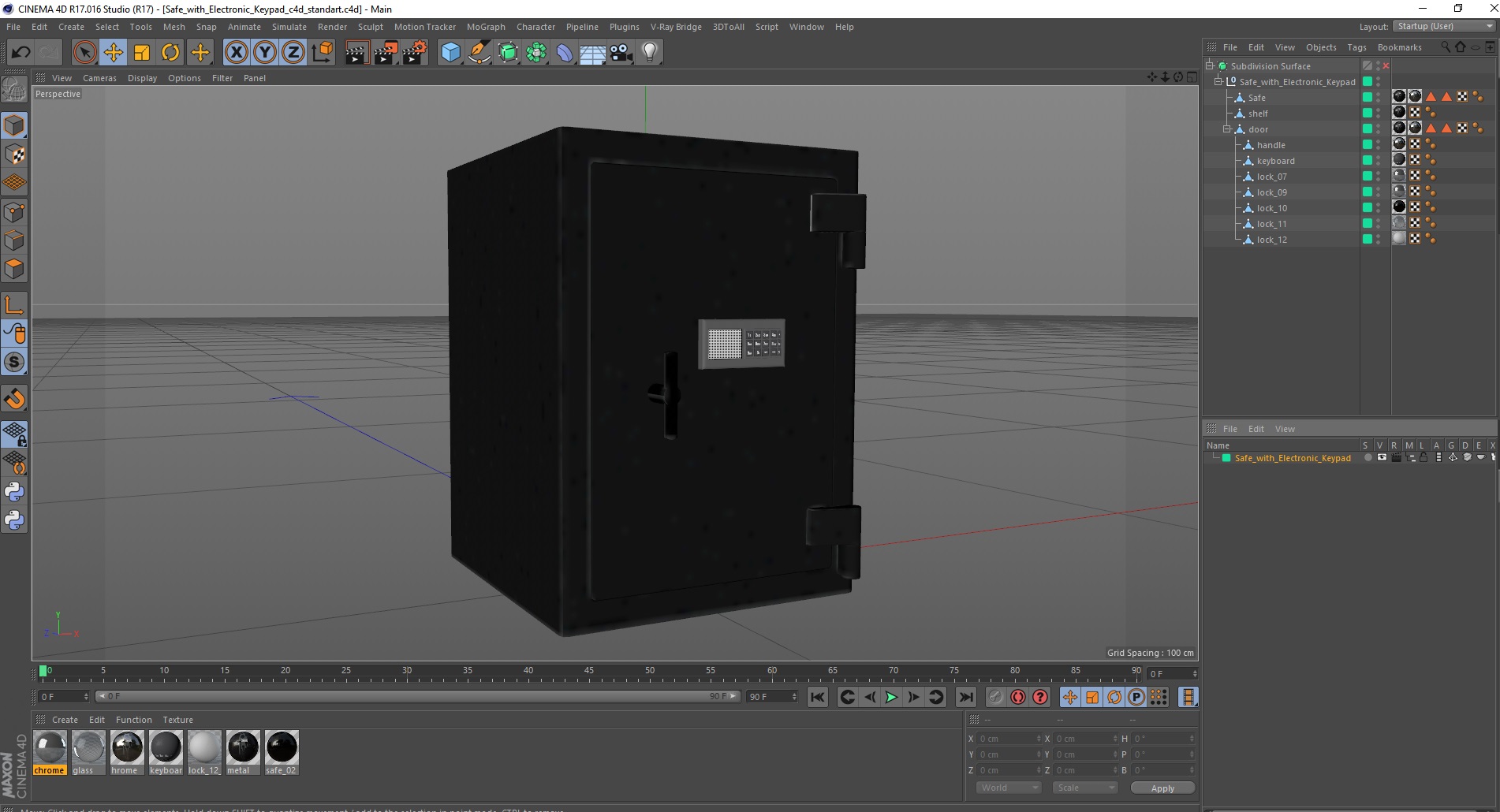
Task: Toggle visibility dots of keyboard object
Action: click(x=1379, y=161)
